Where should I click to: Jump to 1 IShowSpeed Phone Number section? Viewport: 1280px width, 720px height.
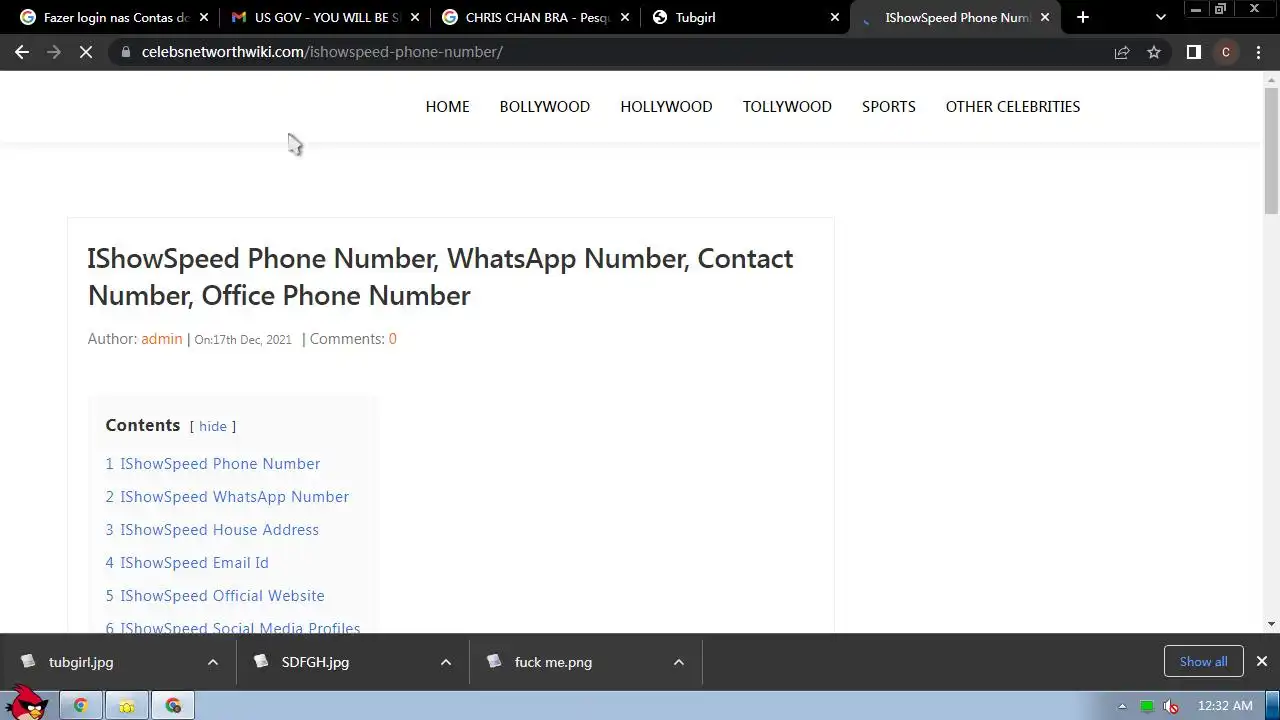tap(213, 464)
